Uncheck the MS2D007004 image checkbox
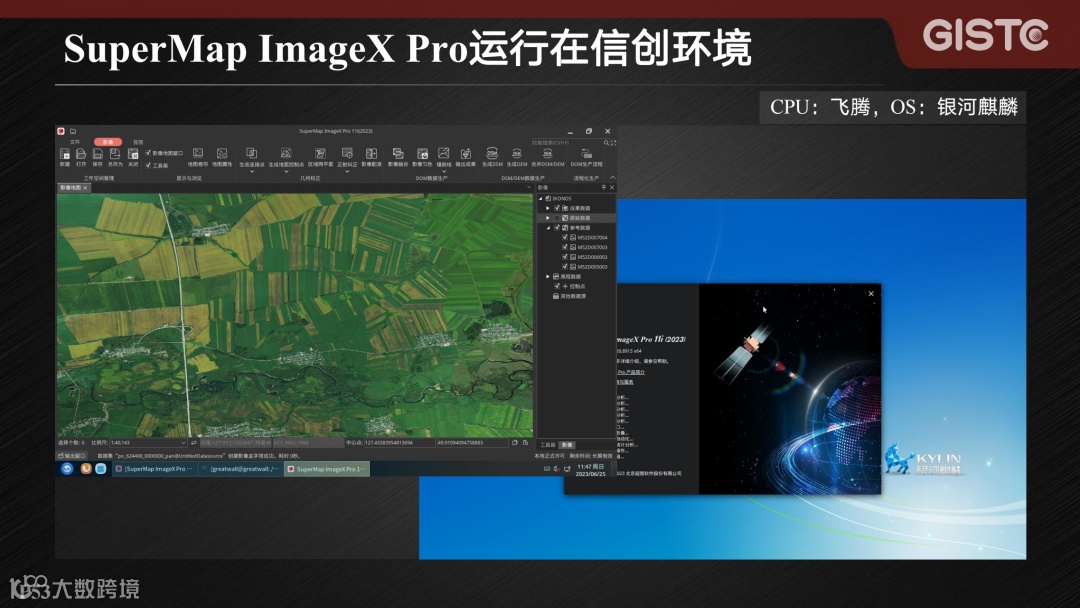1080x608 pixels. 565,238
